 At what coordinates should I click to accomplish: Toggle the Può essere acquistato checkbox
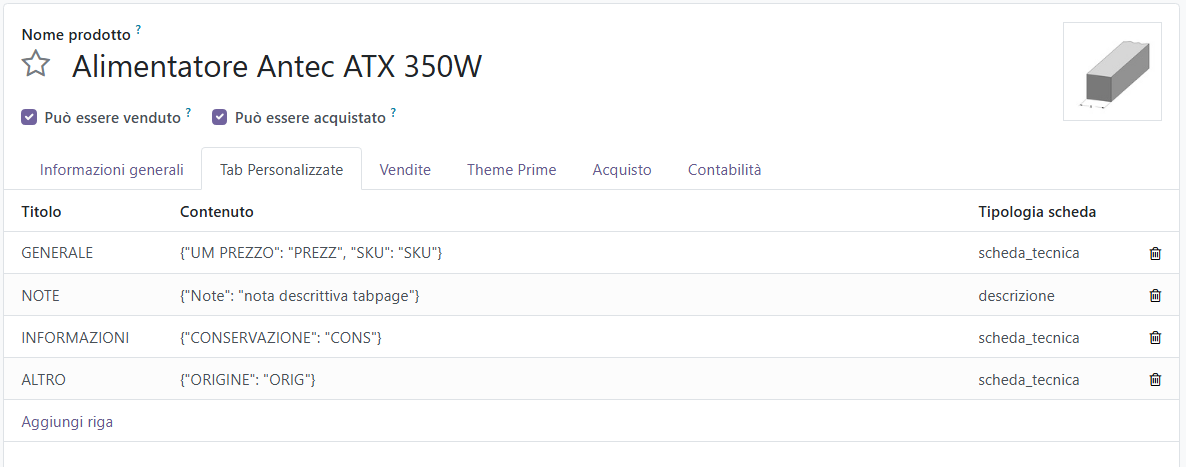coord(220,117)
